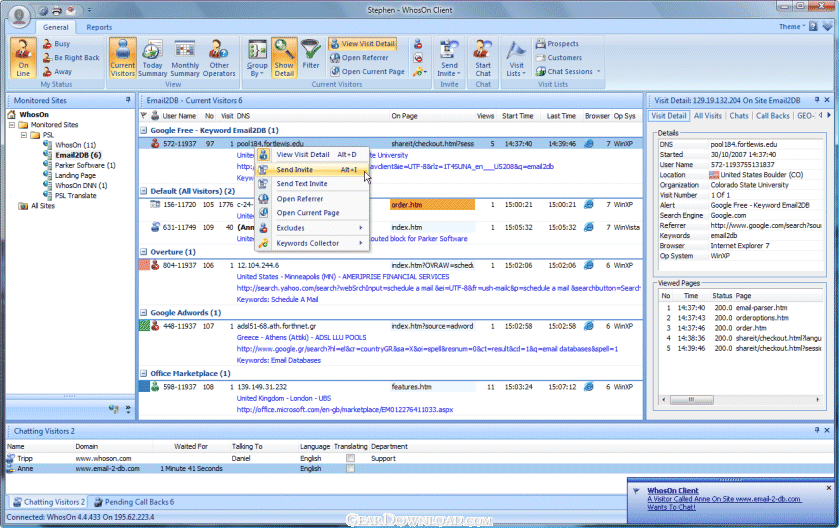Choose Open Referrer in context menu
The width and height of the screenshot is (839, 528).
coord(312,198)
